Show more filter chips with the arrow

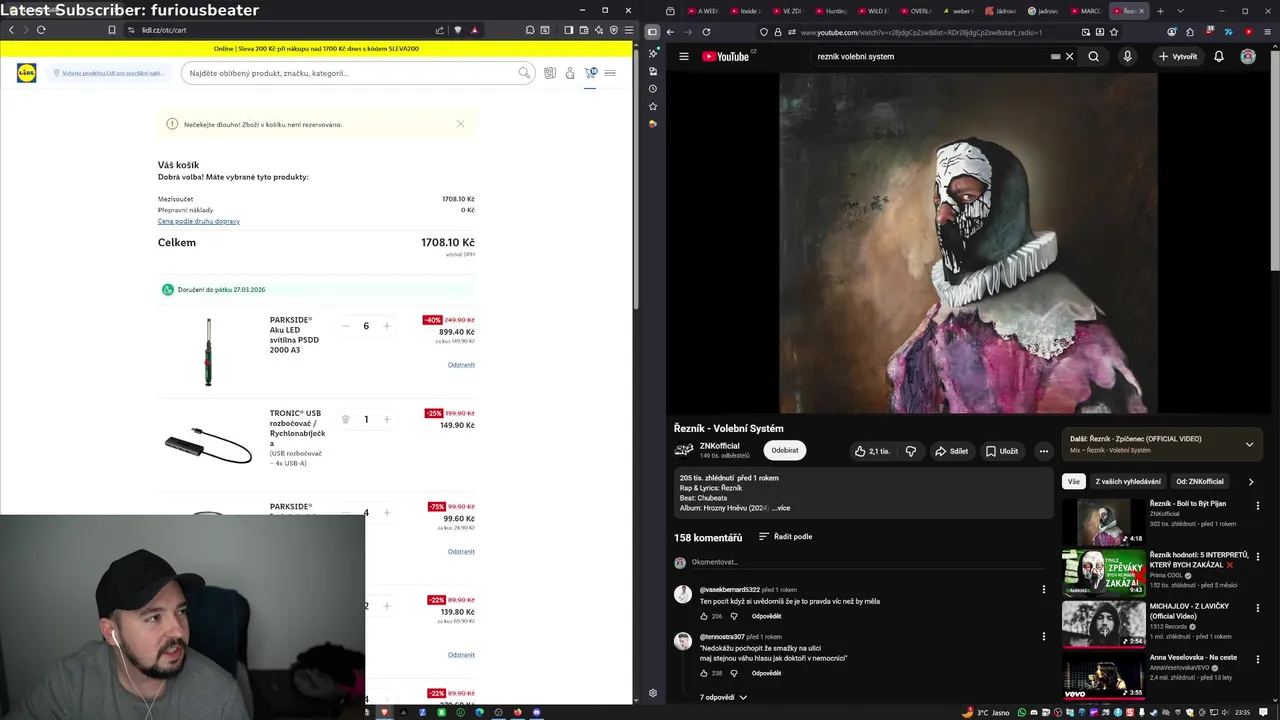point(1250,481)
